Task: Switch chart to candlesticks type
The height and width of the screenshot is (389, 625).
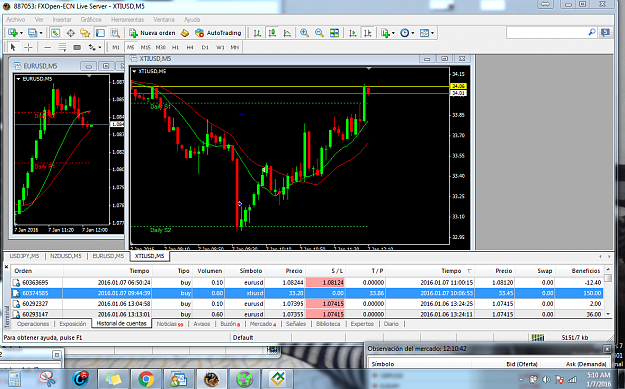Action: tap(272, 33)
